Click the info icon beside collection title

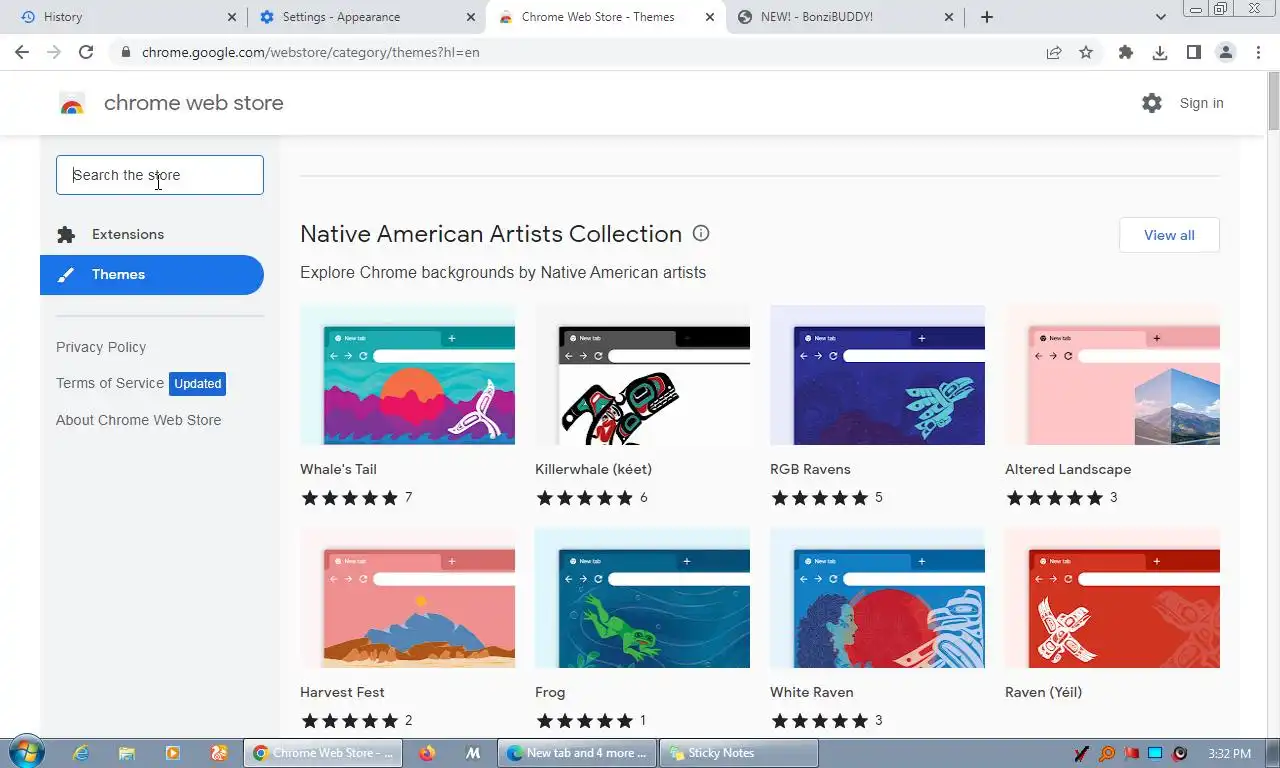click(701, 233)
